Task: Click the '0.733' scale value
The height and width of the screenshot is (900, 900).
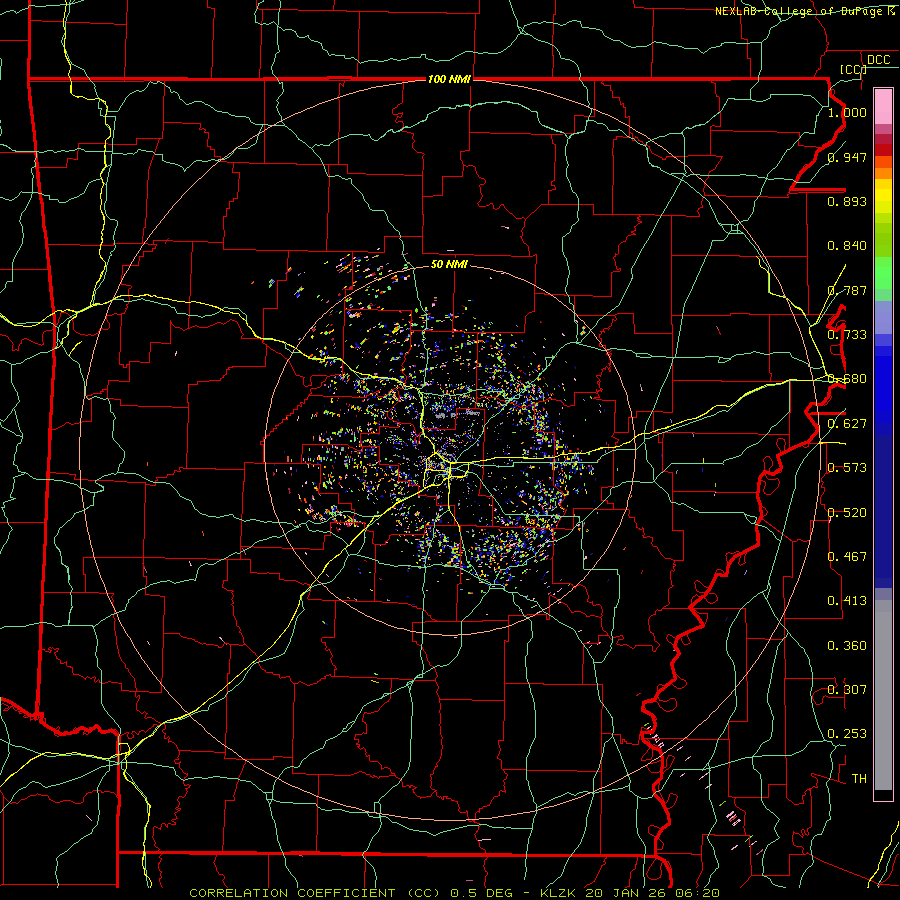Action: (847, 335)
